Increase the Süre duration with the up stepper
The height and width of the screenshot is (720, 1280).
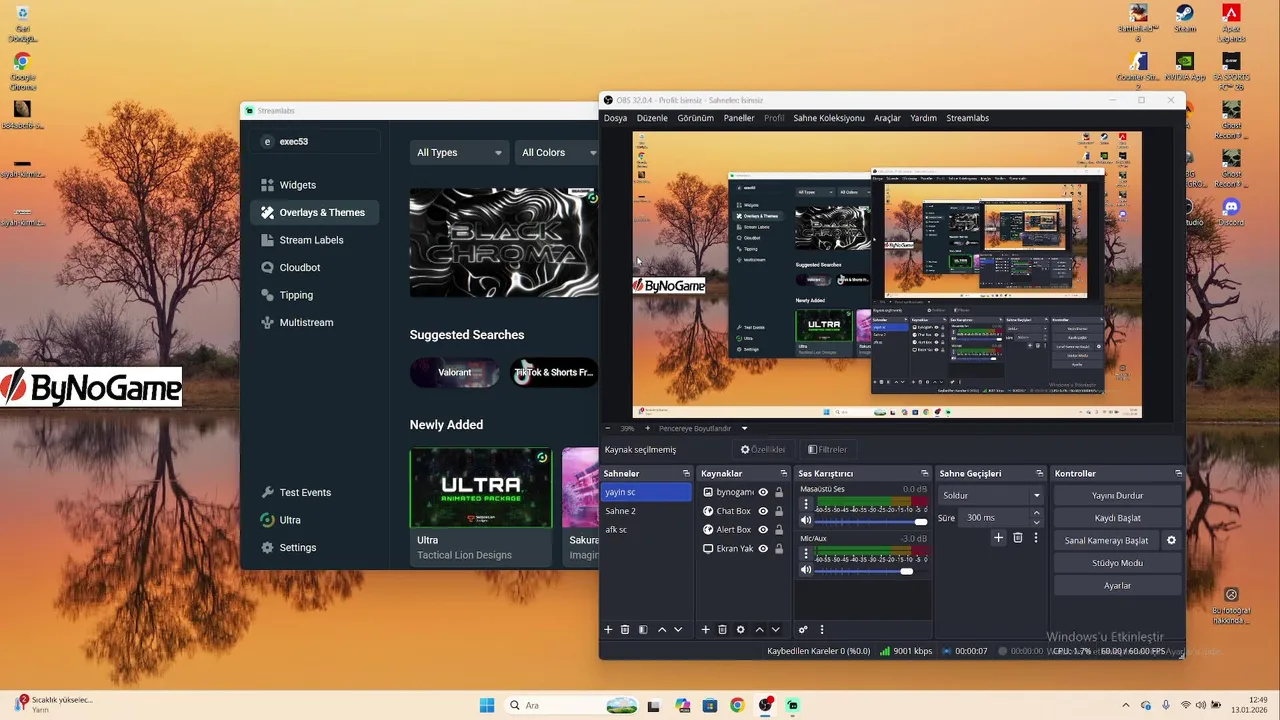click(1036, 513)
